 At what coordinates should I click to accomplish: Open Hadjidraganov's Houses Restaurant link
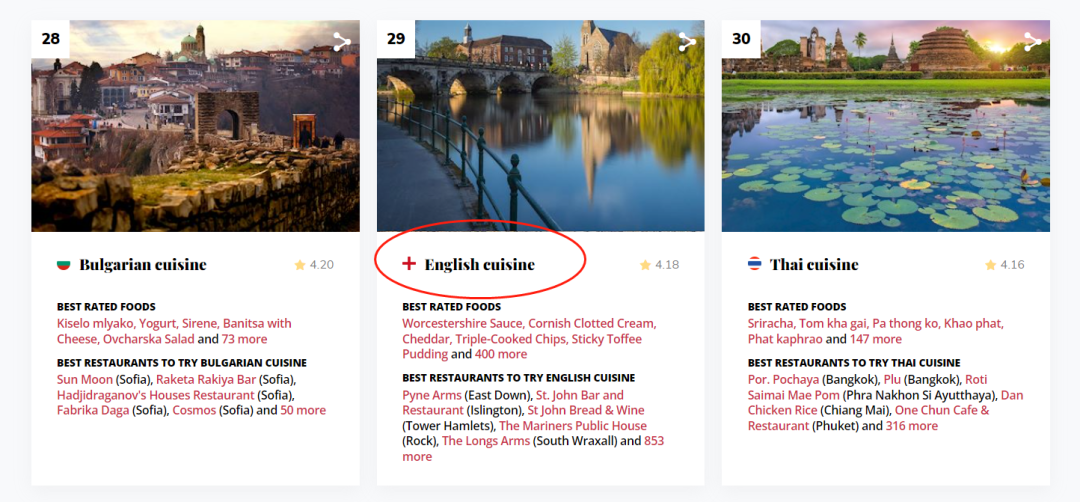pyautogui.click(x=156, y=395)
